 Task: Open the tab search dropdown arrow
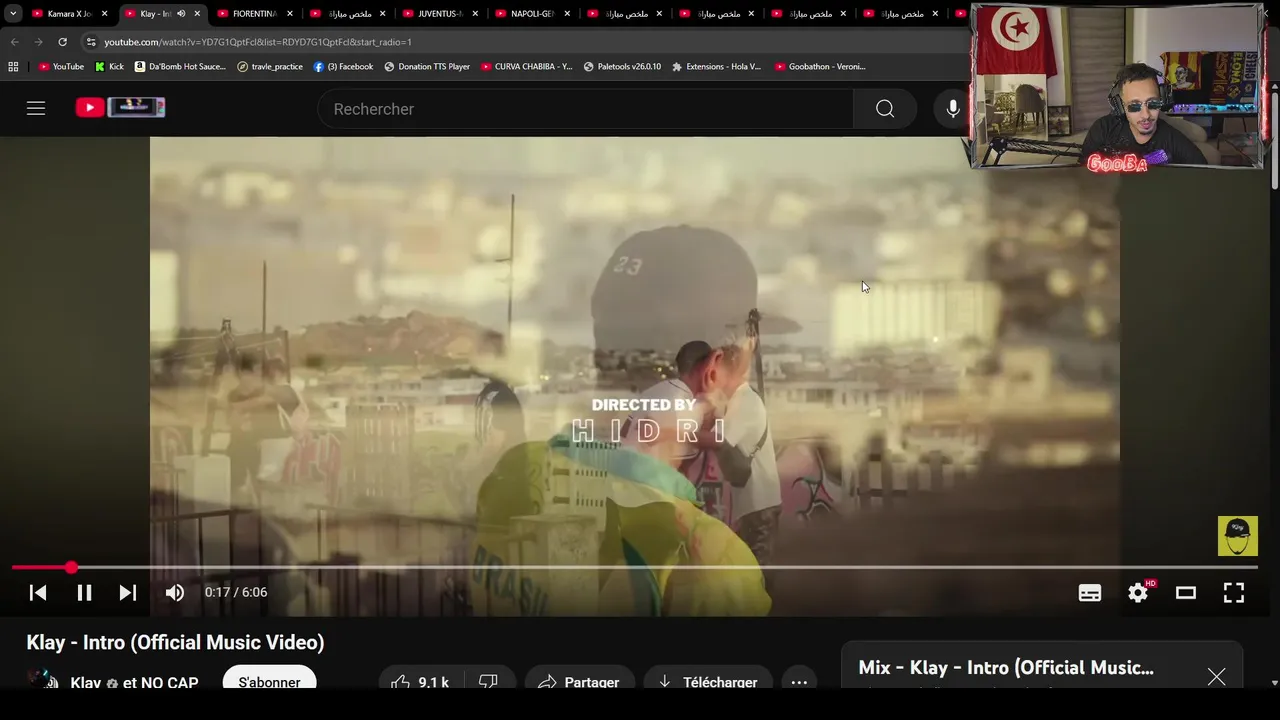pos(13,14)
